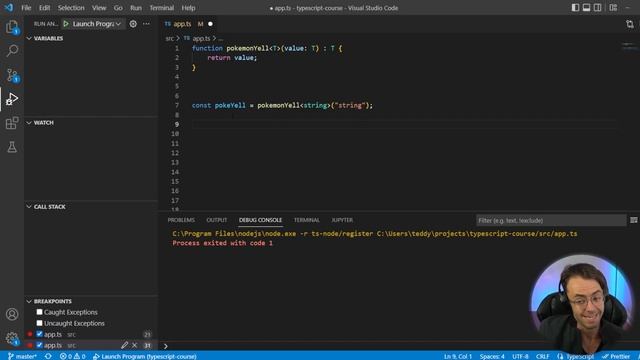640x360 pixels.
Task: Click the master branch indicator in status bar
Action: pyautogui.click(x=22, y=356)
